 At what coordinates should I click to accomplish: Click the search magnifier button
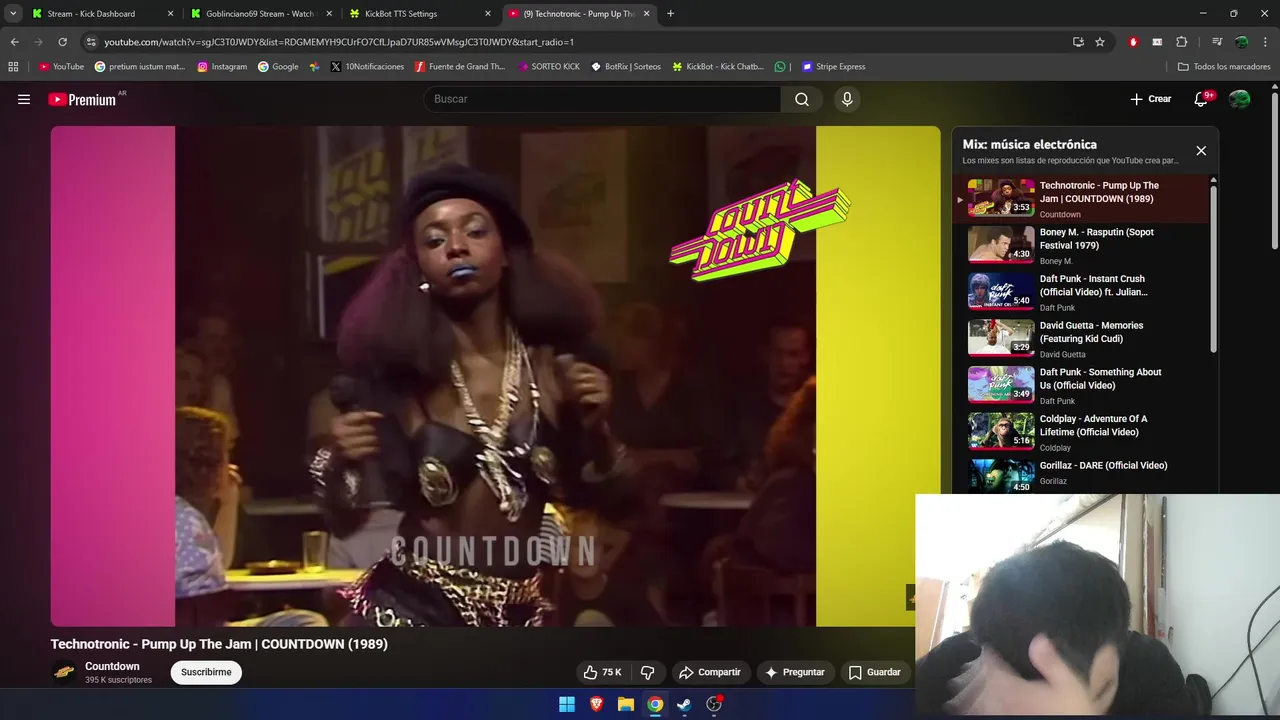pos(802,99)
